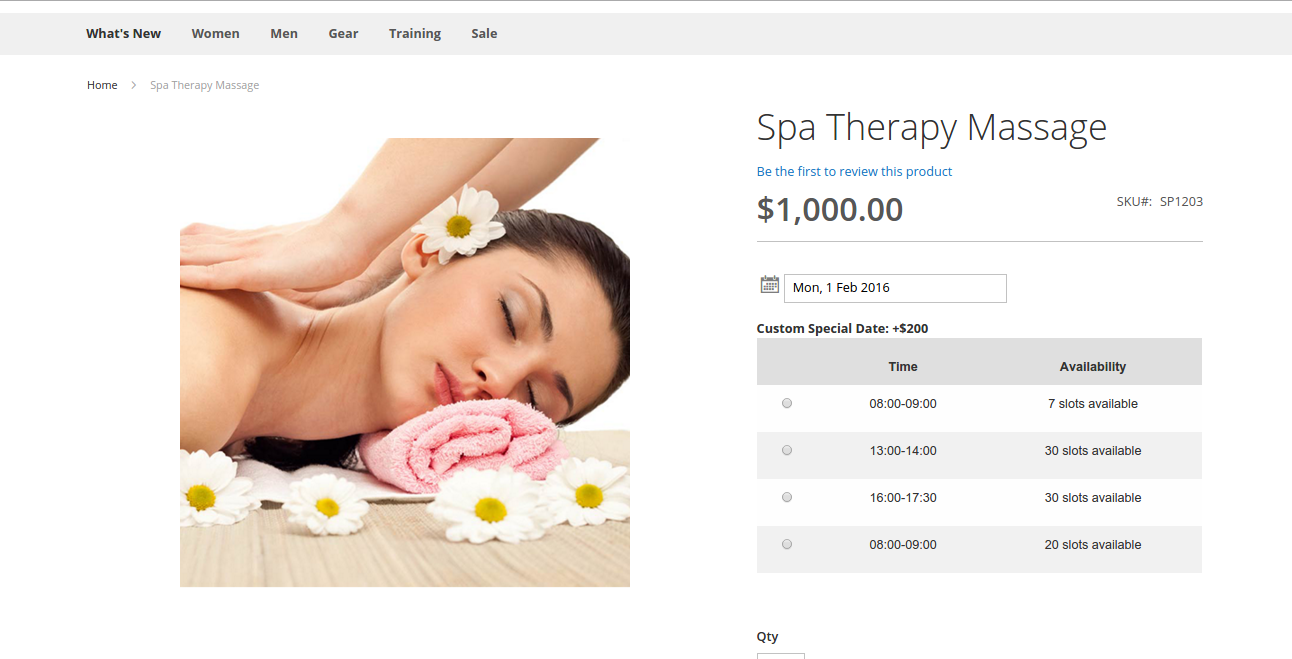1292x659 pixels.
Task: Open the Women category menu
Action: (215, 33)
